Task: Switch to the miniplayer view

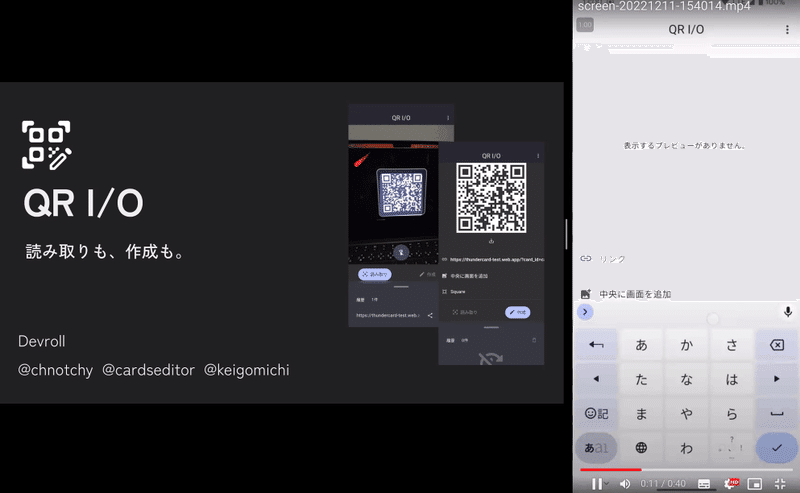Action: pos(755,483)
